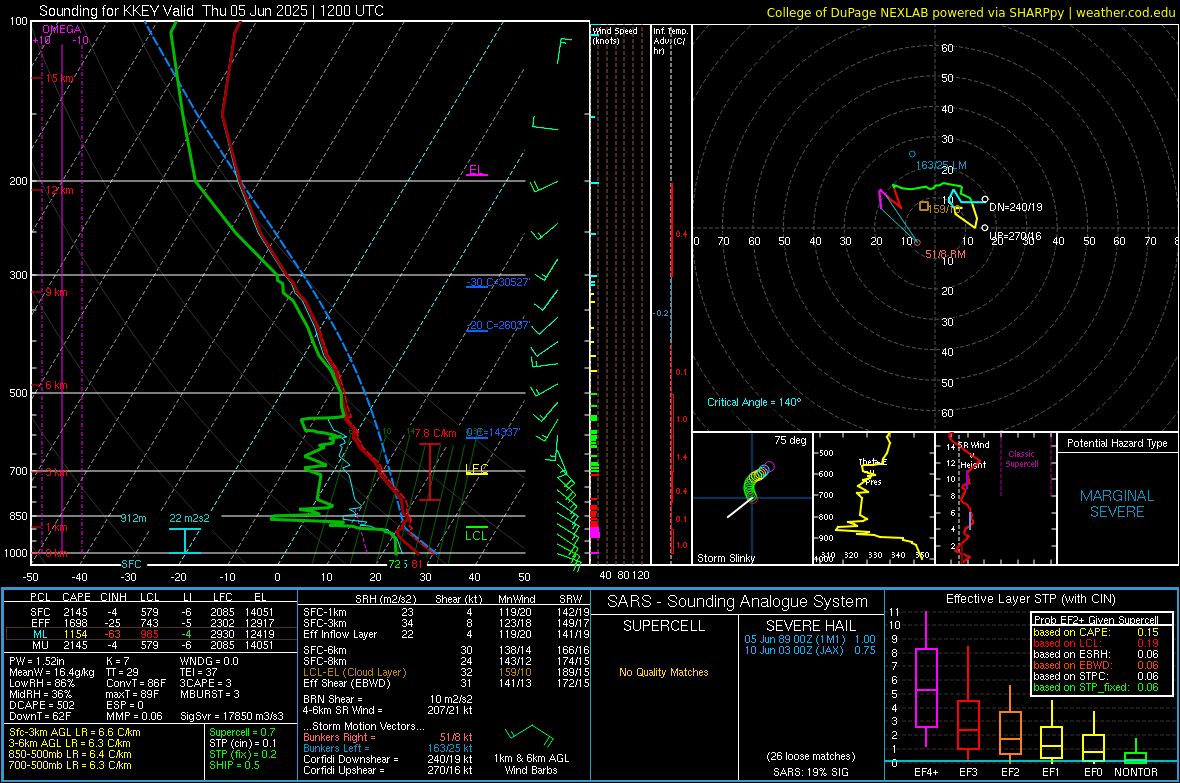Click the Supercell = 0.7 value
The image size is (1180, 783).
(242, 732)
